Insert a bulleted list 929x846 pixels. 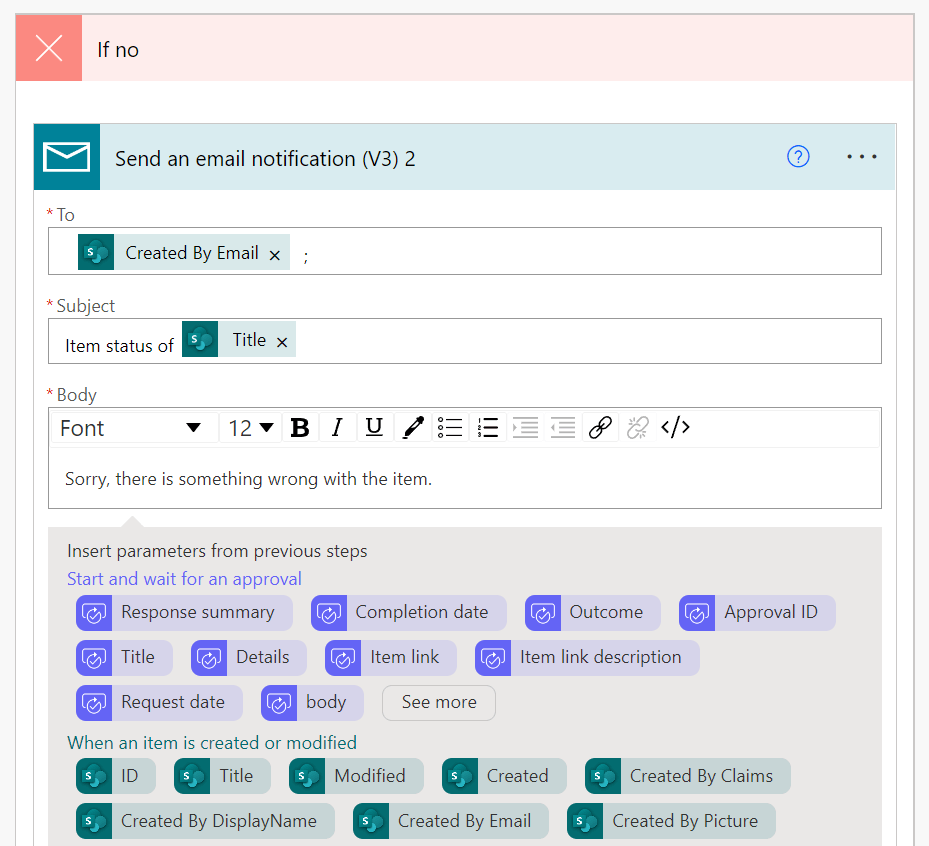[x=450, y=428]
